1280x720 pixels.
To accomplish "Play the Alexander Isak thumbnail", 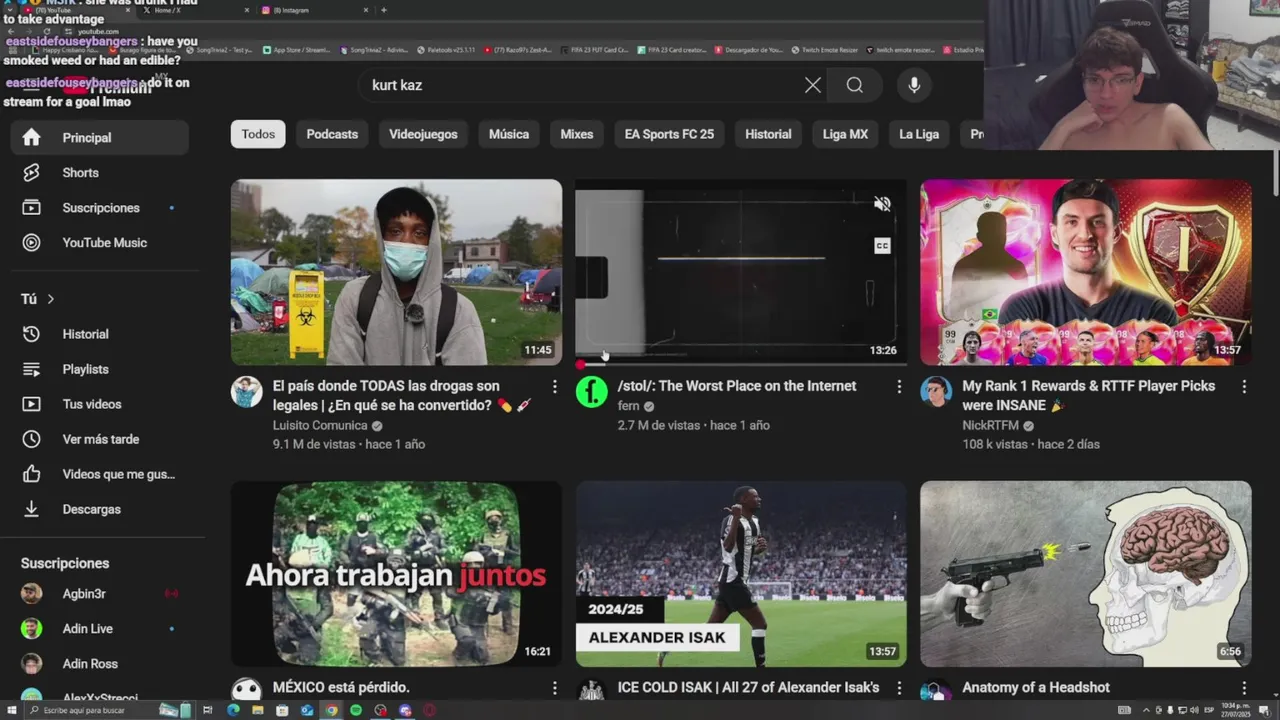I will pyautogui.click(x=741, y=574).
